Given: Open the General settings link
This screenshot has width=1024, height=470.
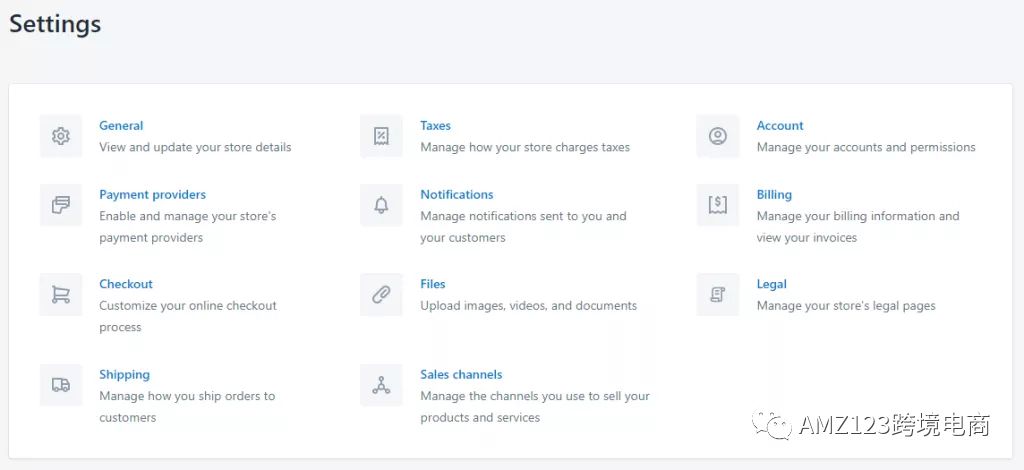Looking at the screenshot, I should (x=121, y=126).
